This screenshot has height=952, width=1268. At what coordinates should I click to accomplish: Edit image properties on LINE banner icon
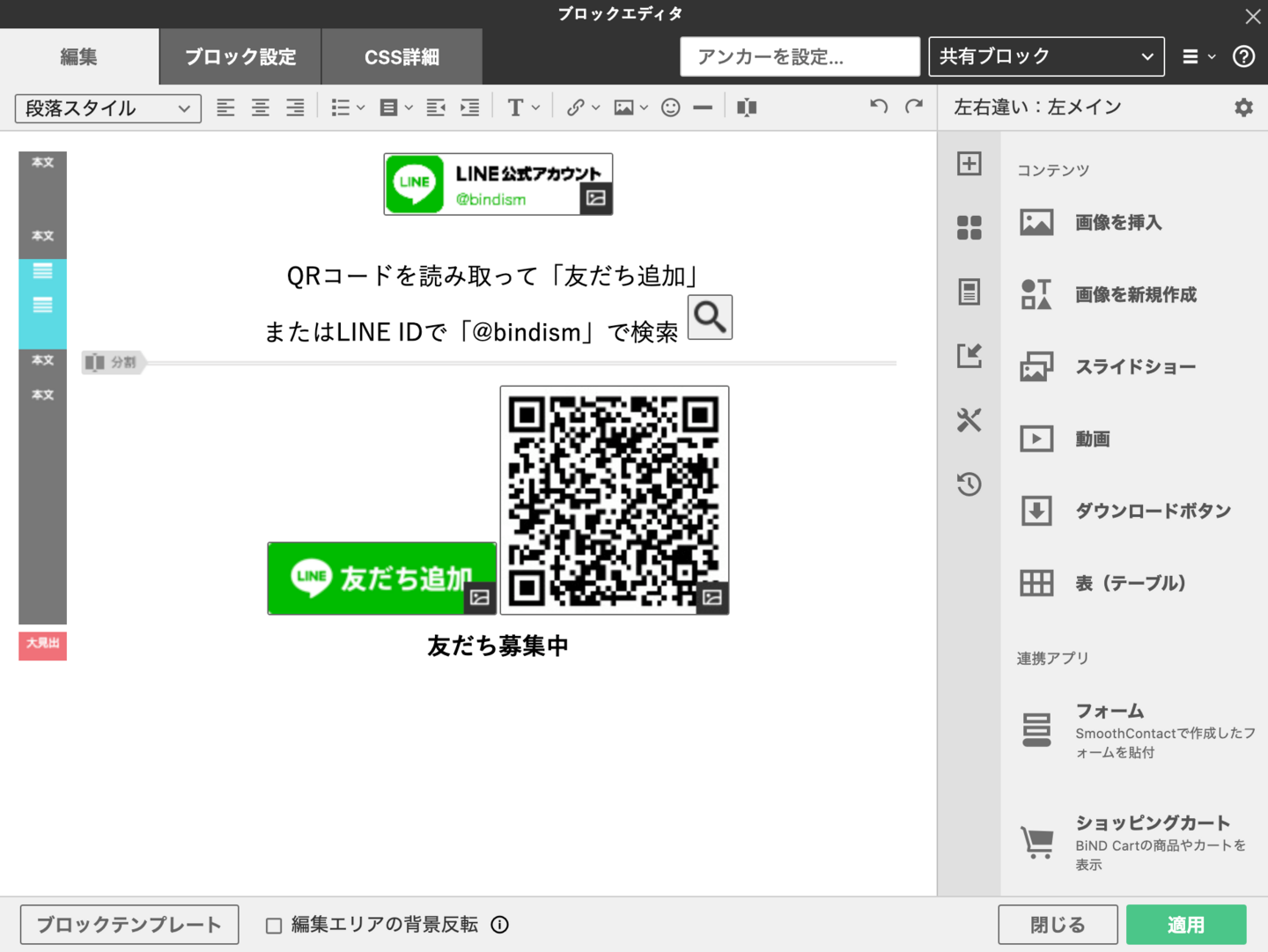[596, 198]
